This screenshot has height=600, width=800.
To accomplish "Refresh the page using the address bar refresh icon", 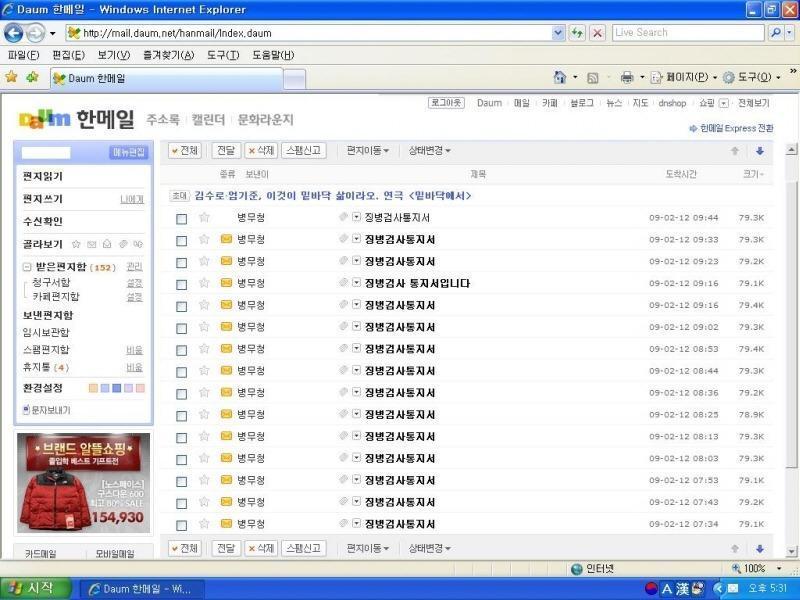I will point(577,33).
